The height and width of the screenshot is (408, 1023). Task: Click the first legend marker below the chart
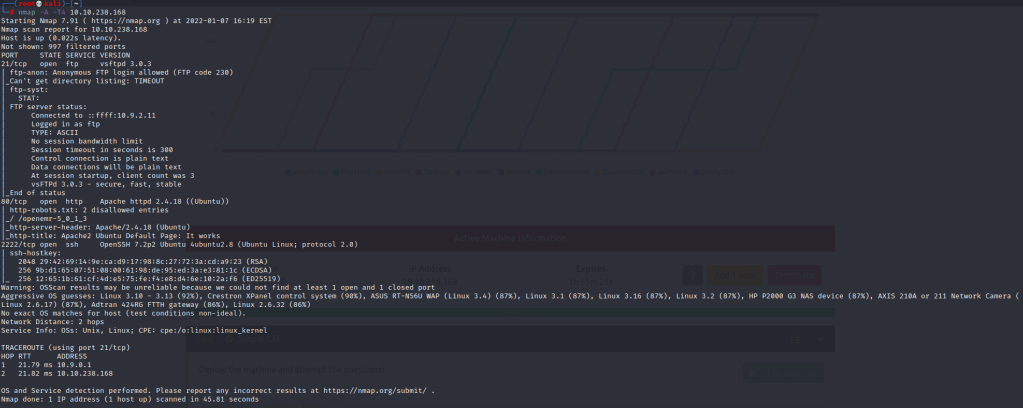286,171
